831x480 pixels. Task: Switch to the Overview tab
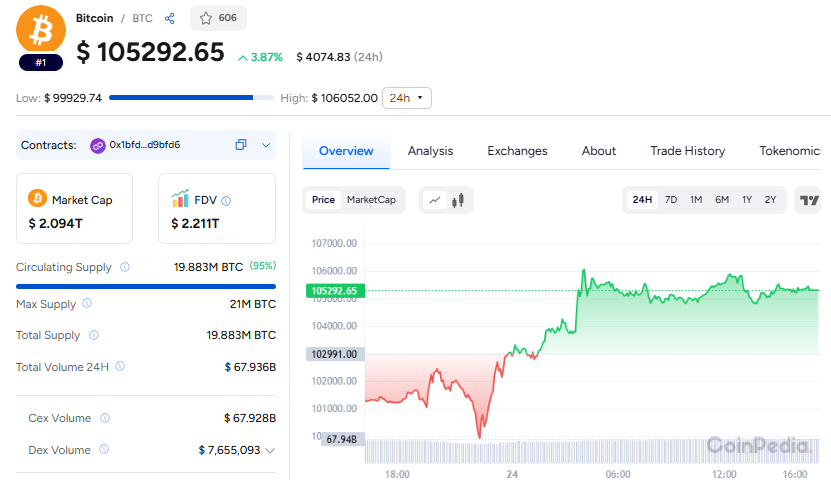[x=346, y=151]
